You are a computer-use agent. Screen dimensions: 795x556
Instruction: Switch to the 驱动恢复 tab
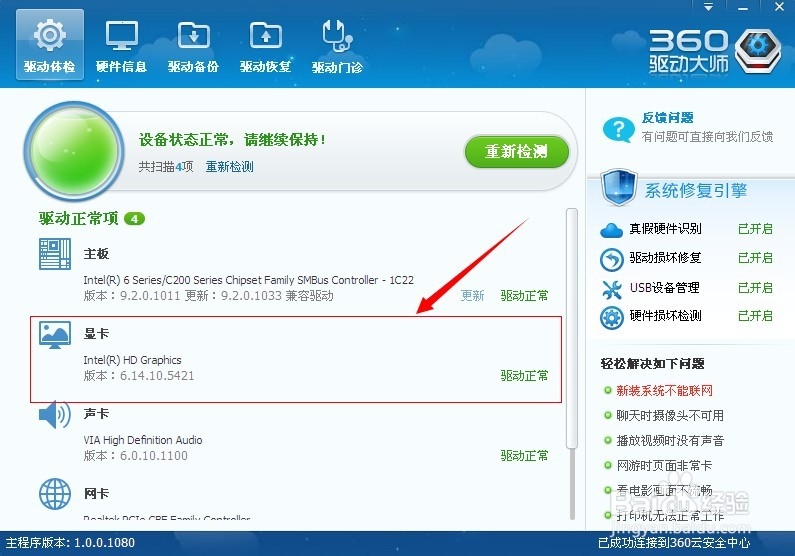pyautogui.click(x=265, y=46)
